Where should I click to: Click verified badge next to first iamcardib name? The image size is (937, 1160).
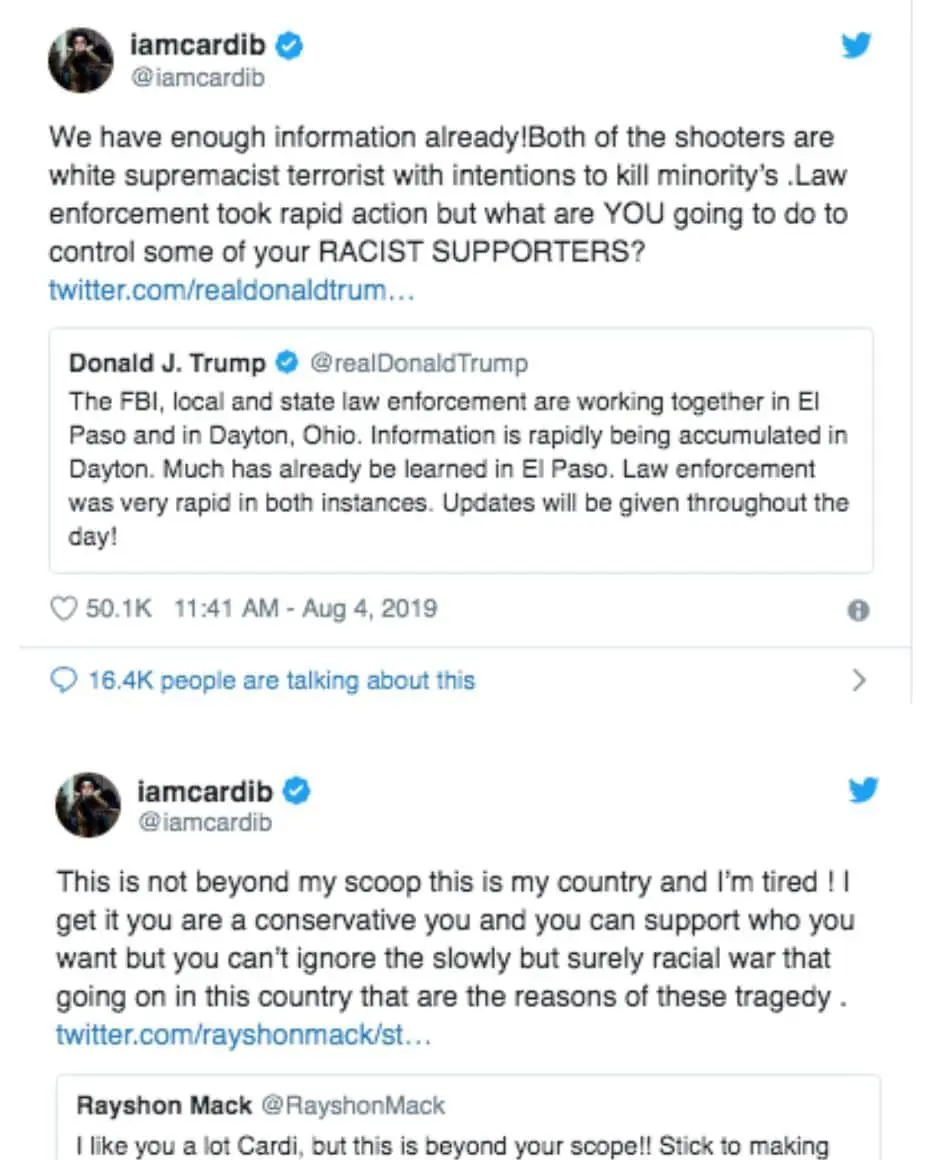(290, 45)
